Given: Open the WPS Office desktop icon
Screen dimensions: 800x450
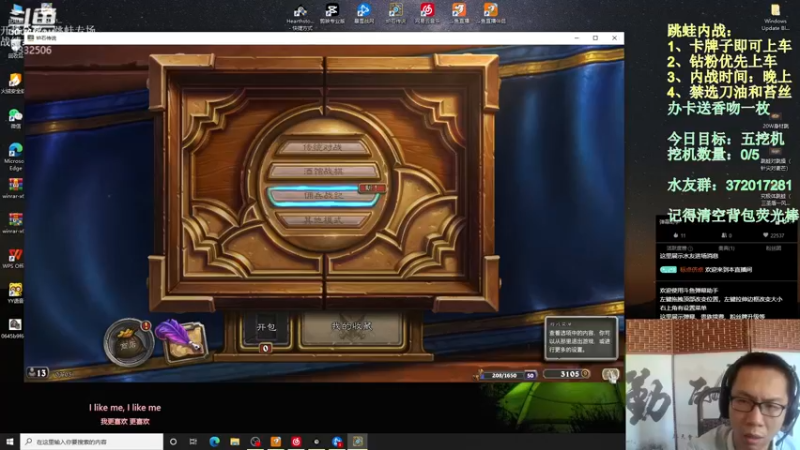Looking at the screenshot, I should coord(14,258).
